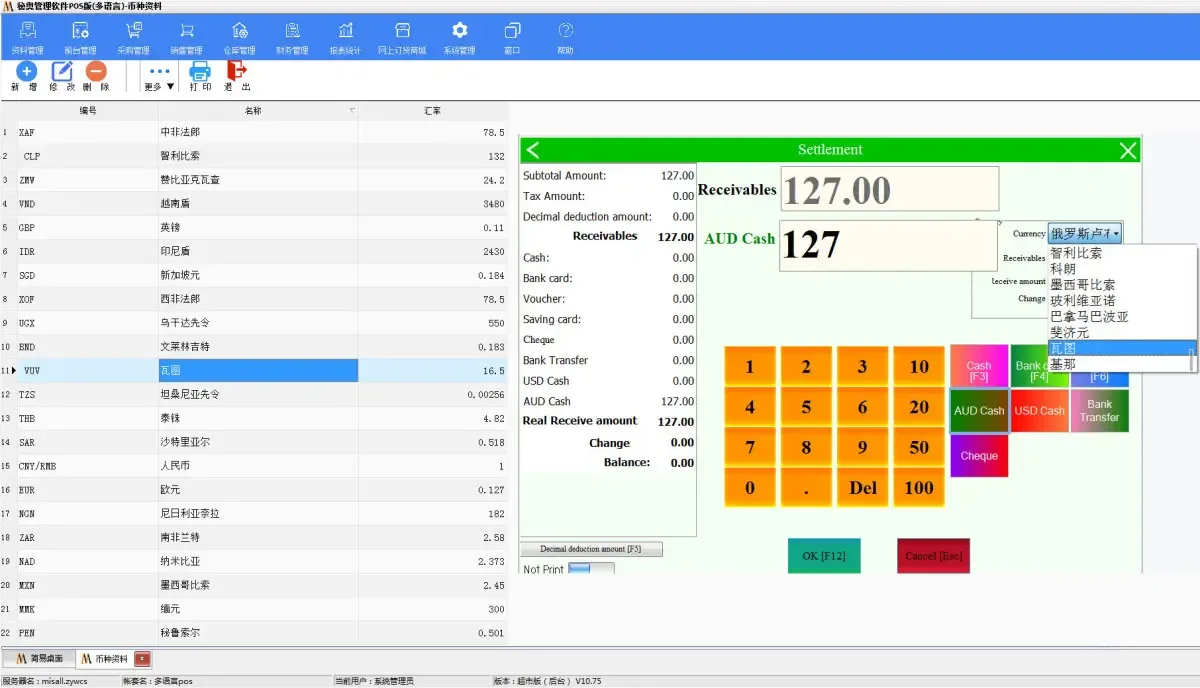This screenshot has height=688, width=1200.
Task: Open 销售管理 sales cart icon
Action: pos(186,37)
